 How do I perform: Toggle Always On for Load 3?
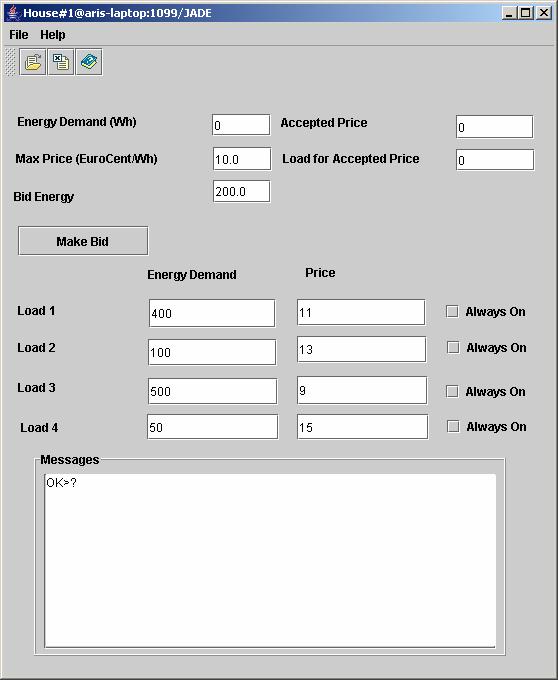[x=452, y=391]
